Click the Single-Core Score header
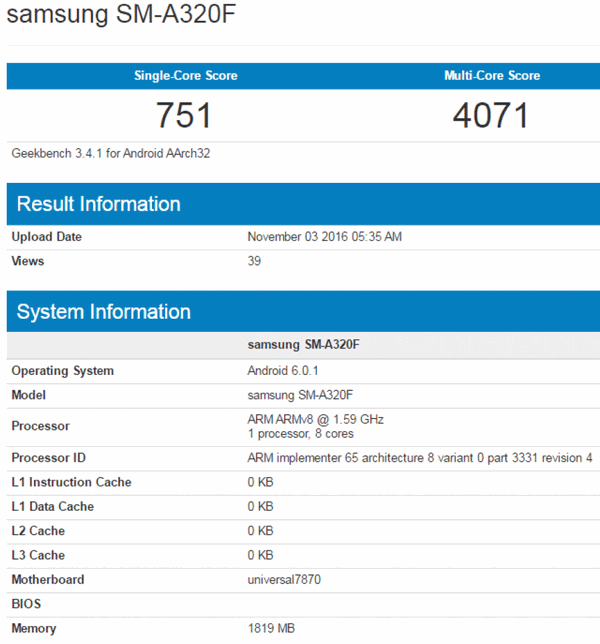This screenshot has height=644, width=600. coord(186,76)
